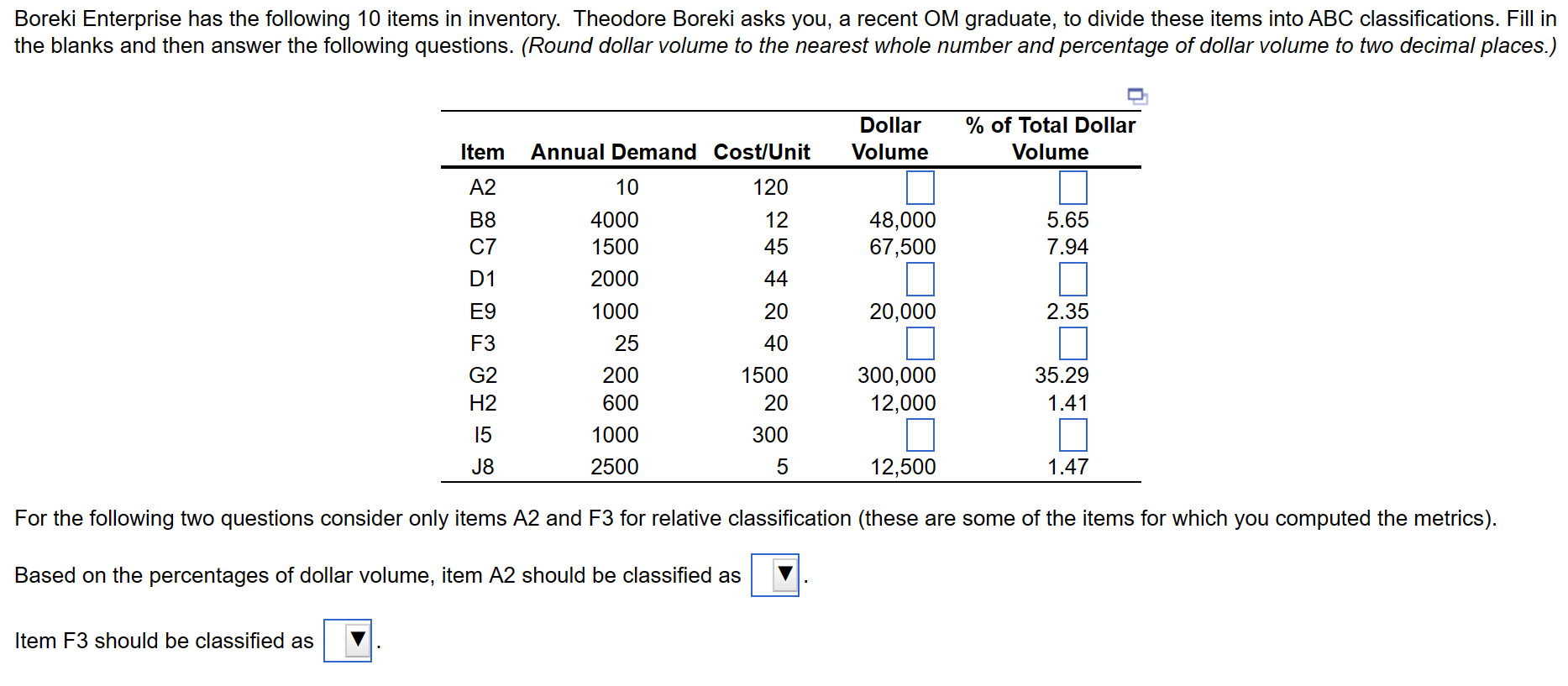Click the Dollar Volume blank for item I5
1568x686 pixels.
coord(920,435)
